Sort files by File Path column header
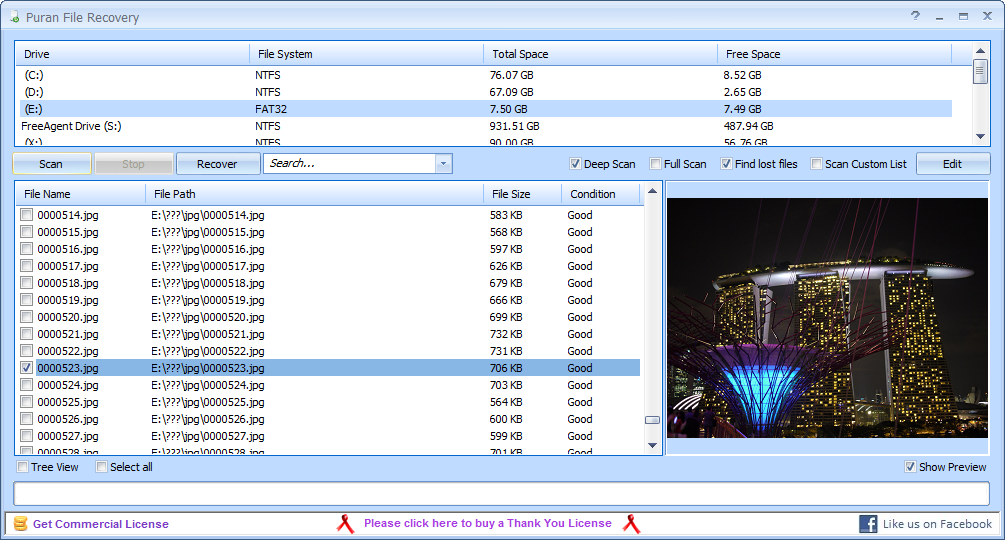 [315, 194]
